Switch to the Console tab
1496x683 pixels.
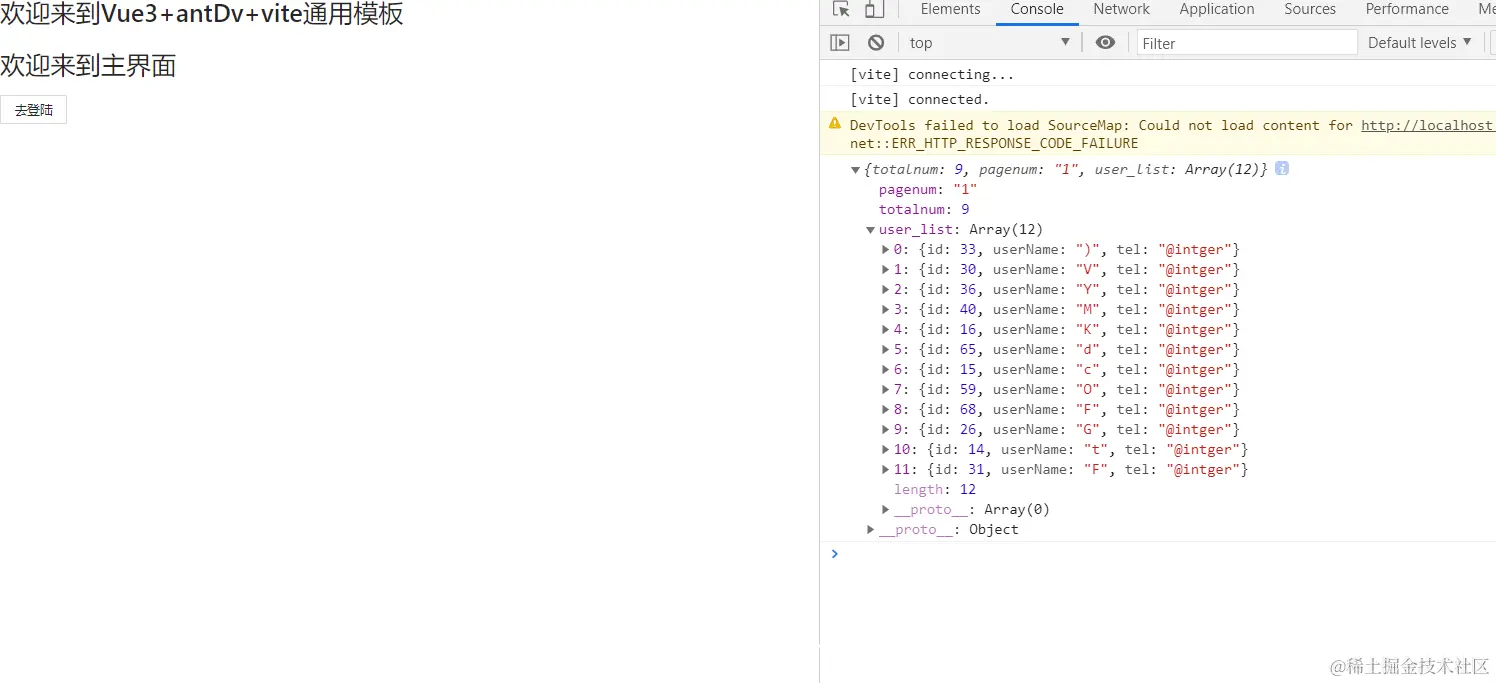pos(1037,9)
